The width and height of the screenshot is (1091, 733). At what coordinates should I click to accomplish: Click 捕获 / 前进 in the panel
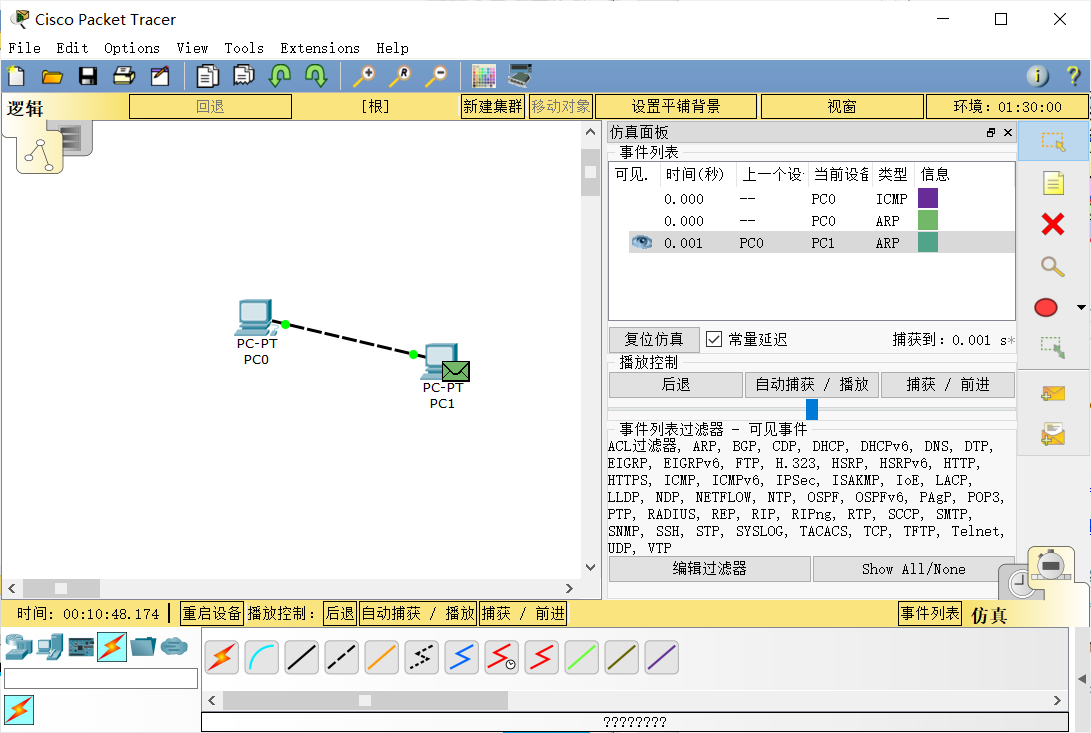pos(948,385)
